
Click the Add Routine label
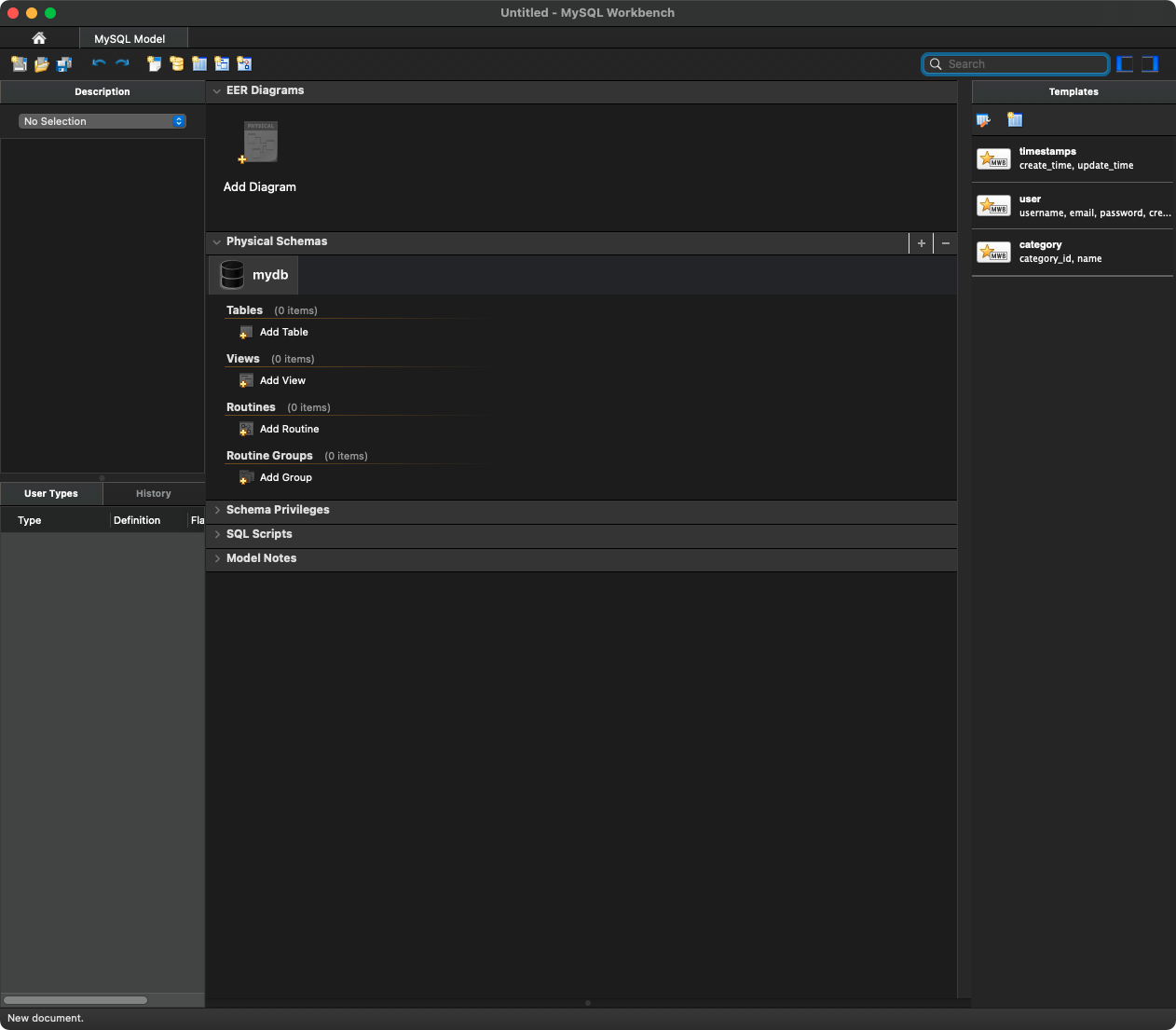(290, 430)
